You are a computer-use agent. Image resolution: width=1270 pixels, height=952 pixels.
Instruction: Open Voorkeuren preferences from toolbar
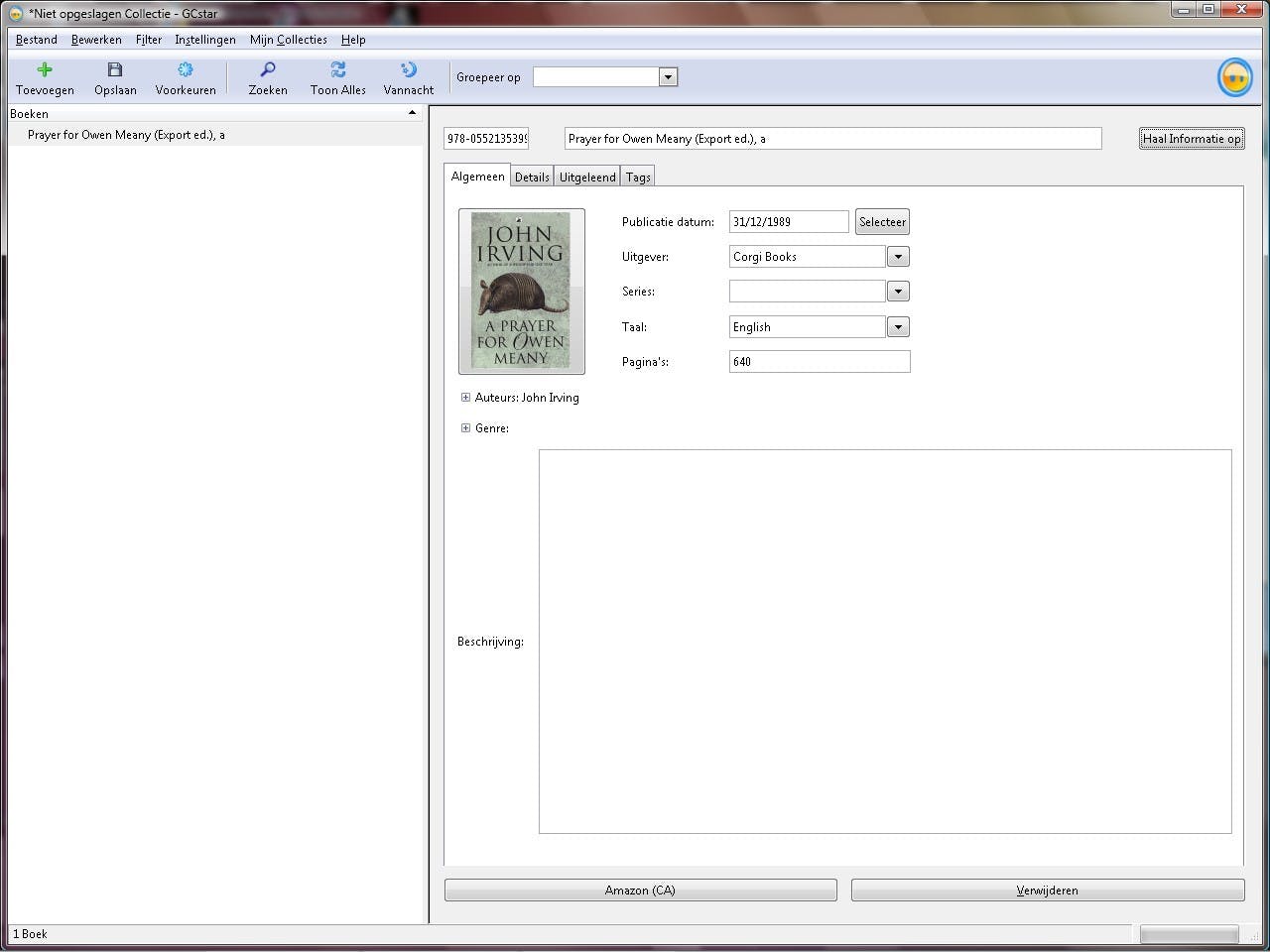(186, 78)
